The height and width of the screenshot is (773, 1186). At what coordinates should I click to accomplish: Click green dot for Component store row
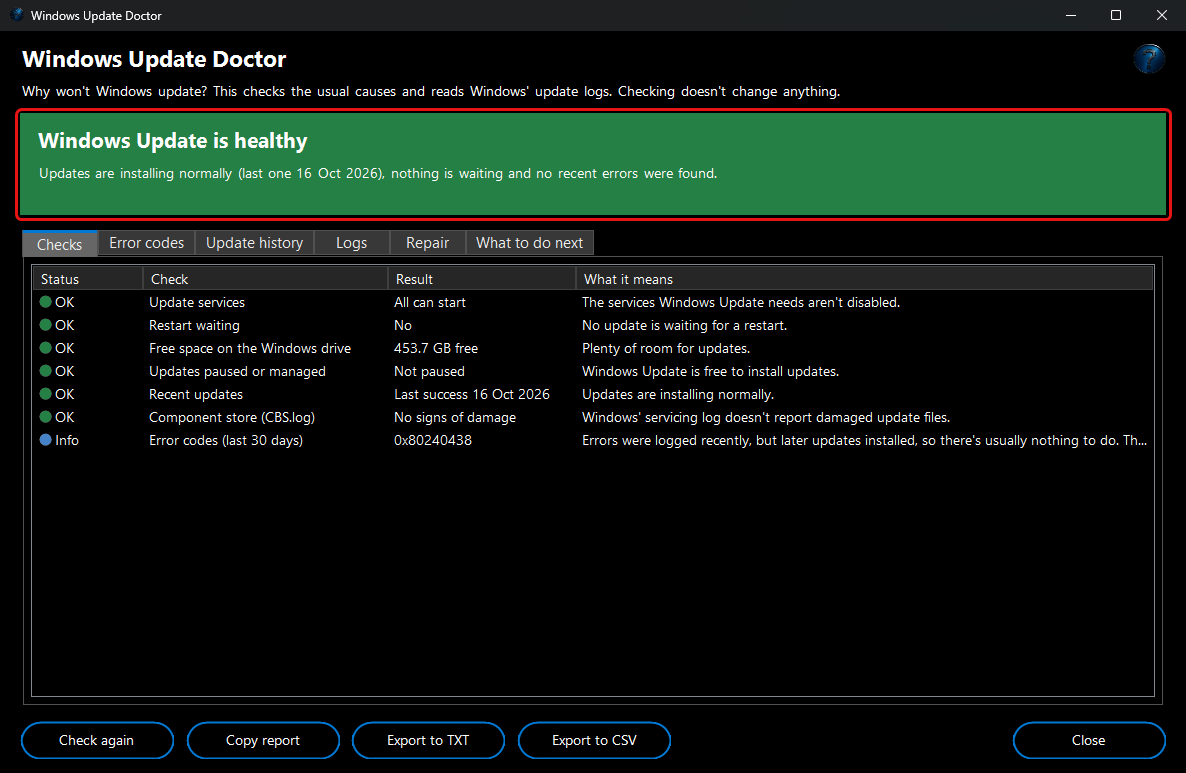click(45, 418)
